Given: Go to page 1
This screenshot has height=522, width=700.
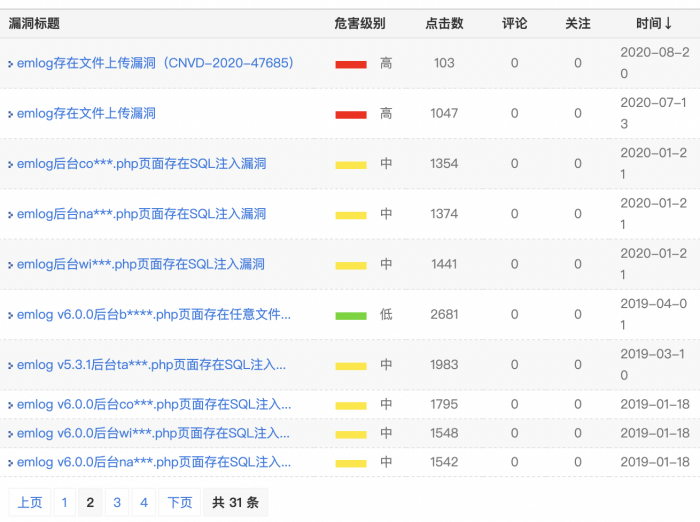Looking at the screenshot, I should [65, 502].
